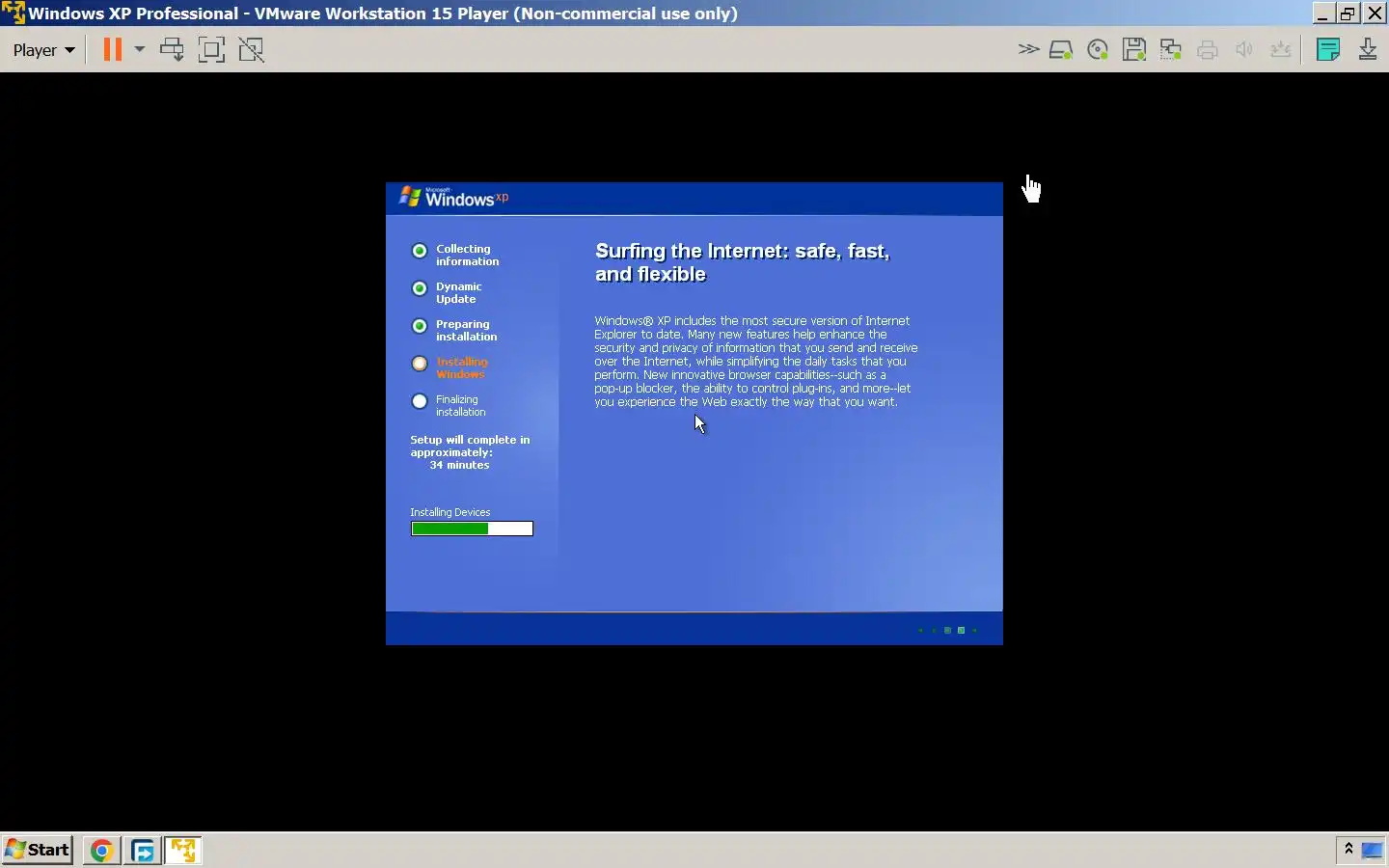Viewport: 1389px width, 868px height.
Task: Click the Finalizing installation step indicator
Action: (x=420, y=401)
